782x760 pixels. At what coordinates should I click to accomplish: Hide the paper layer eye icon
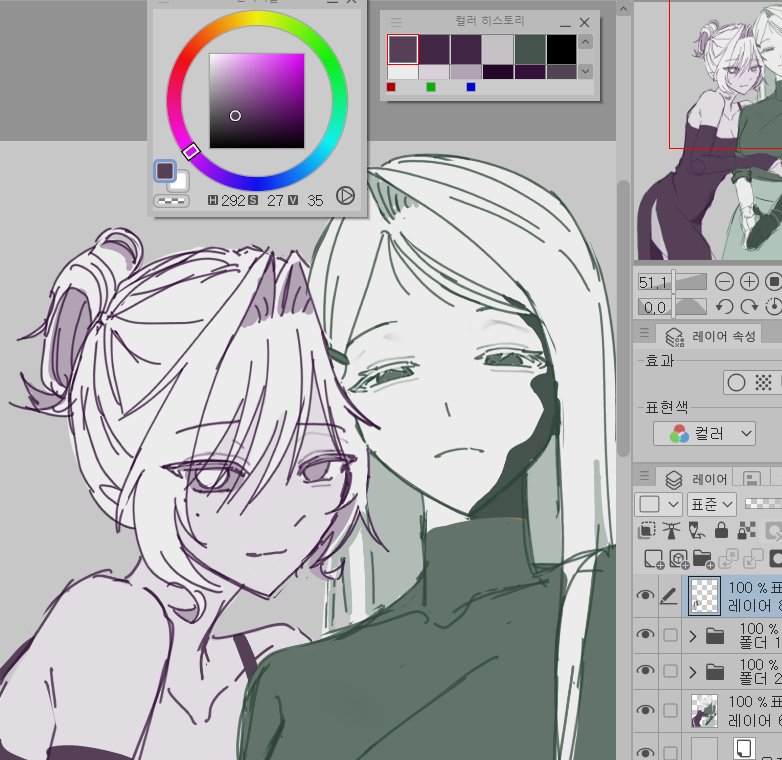pos(645,752)
